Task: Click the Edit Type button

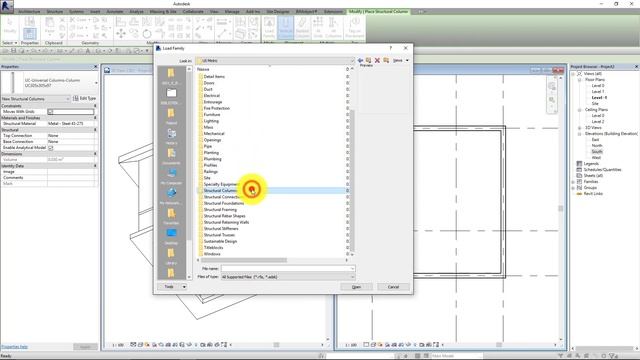Action: (84, 98)
